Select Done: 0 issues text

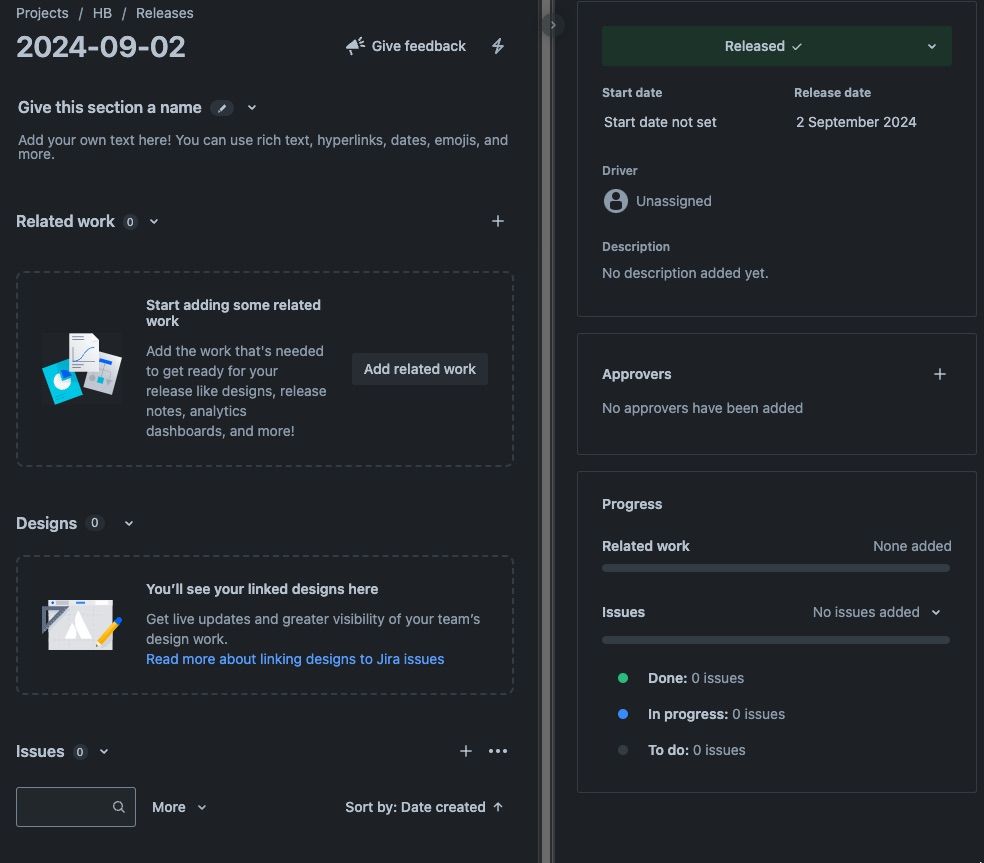point(696,678)
